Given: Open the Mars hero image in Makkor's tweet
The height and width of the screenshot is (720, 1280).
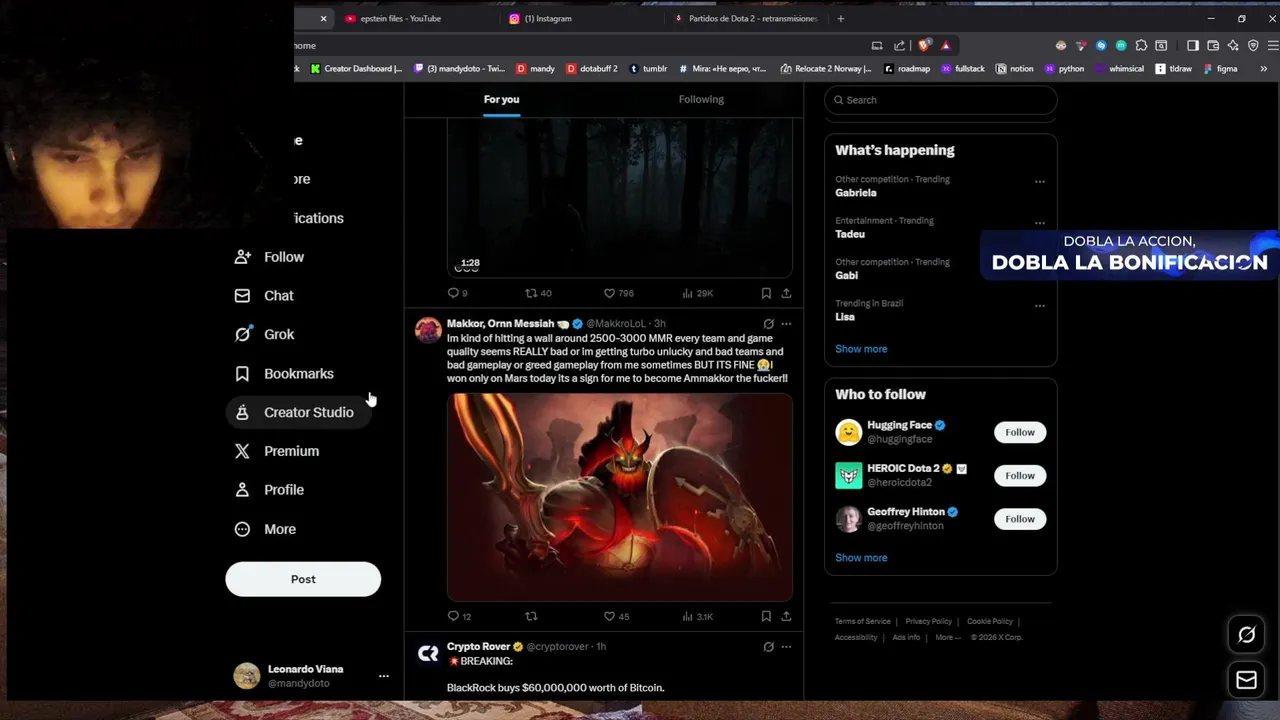Looking at the screenshot, I should coord(620,497).
